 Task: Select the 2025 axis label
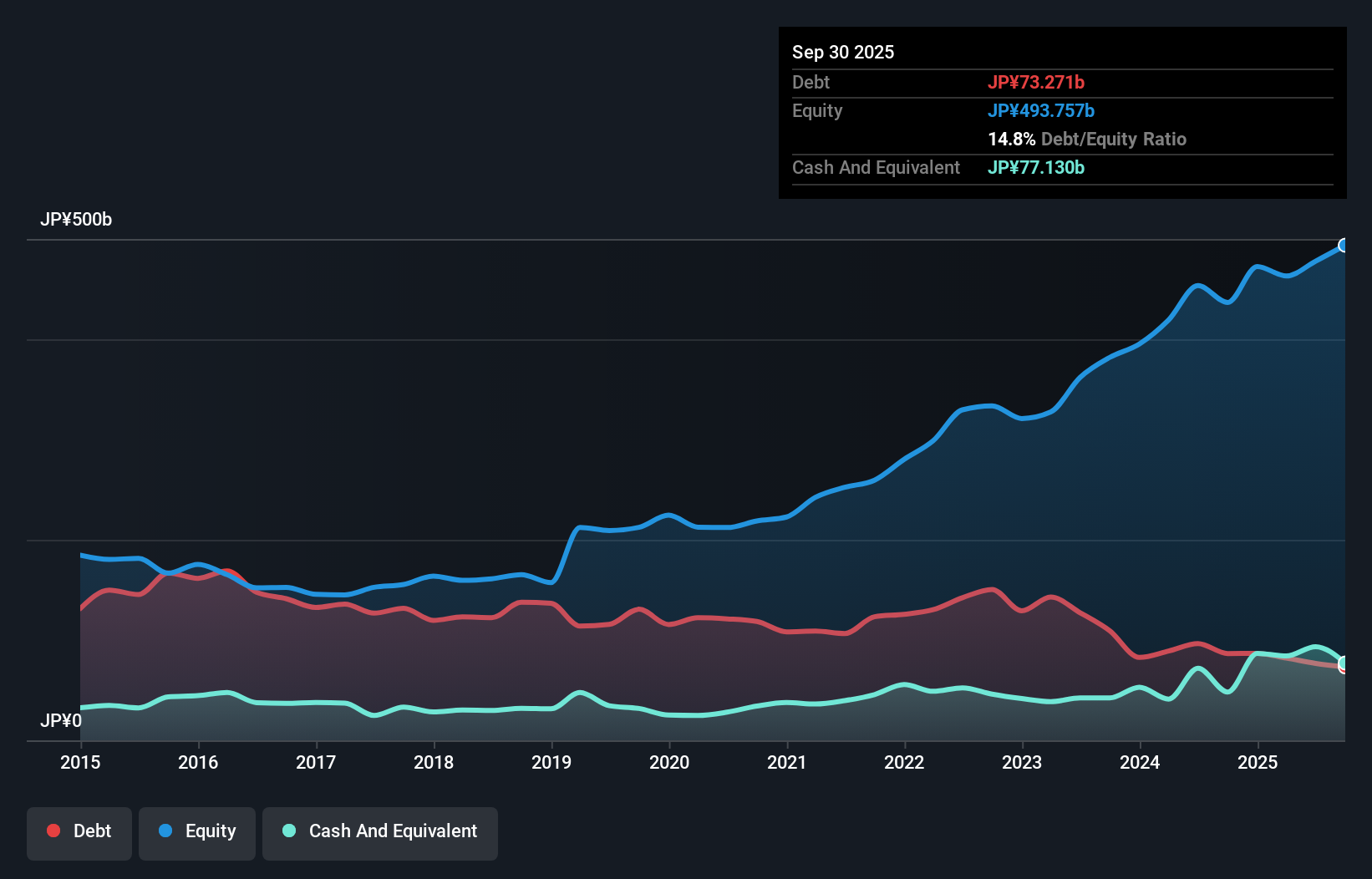click(x=1258, y=763)
